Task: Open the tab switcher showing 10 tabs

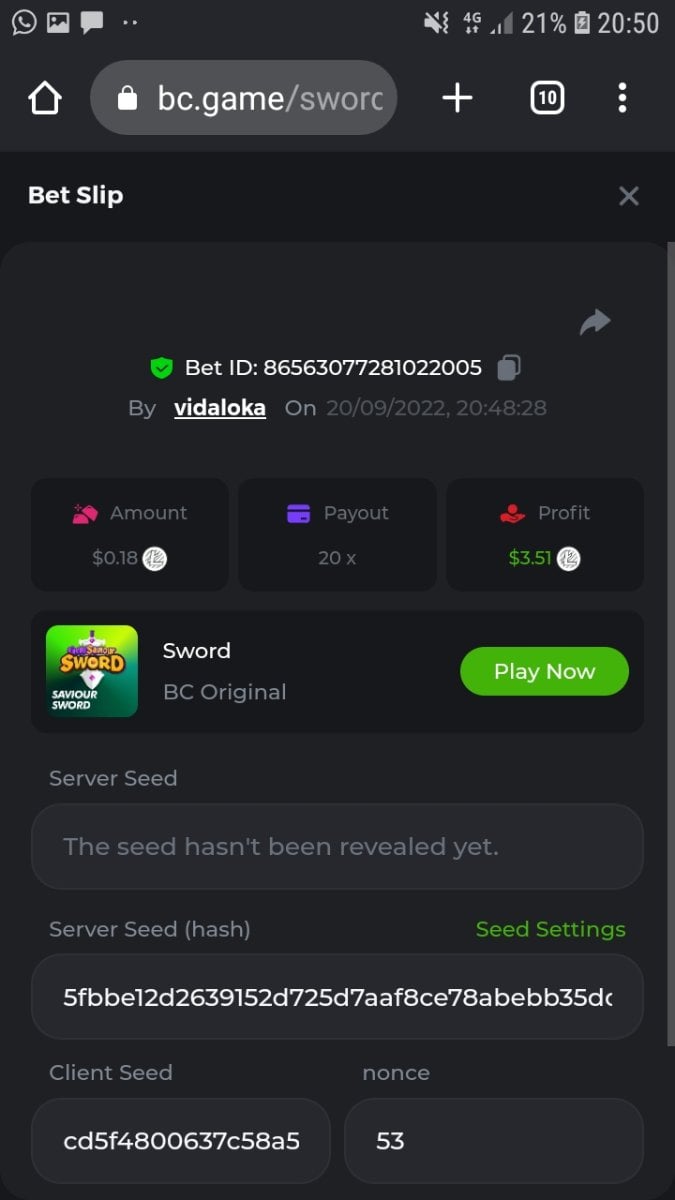Action: click(547, 98)
